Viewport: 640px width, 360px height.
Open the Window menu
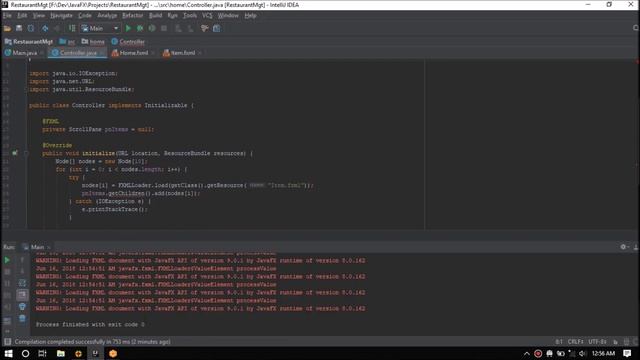[x=228, y=16]
